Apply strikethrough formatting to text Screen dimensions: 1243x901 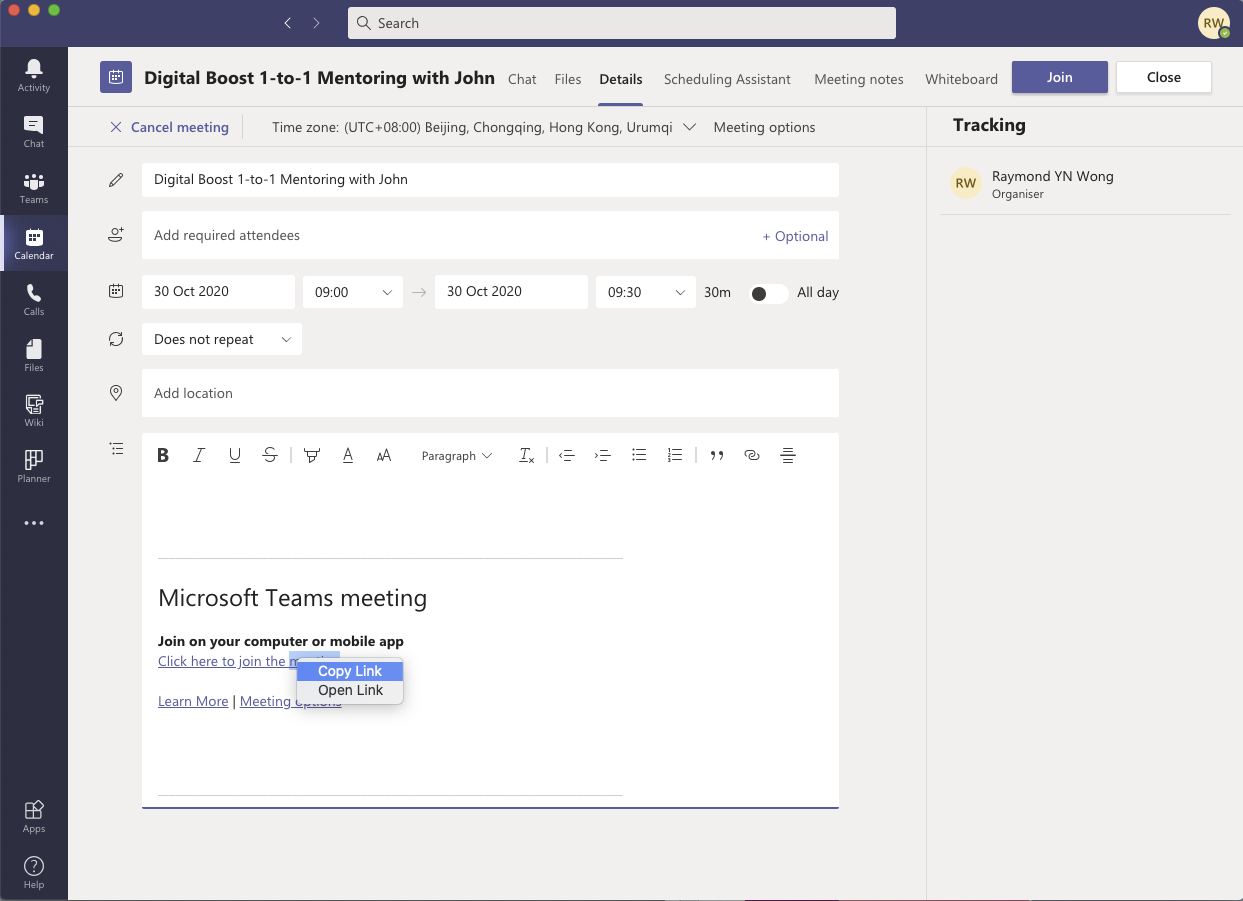tap(270, 456)
